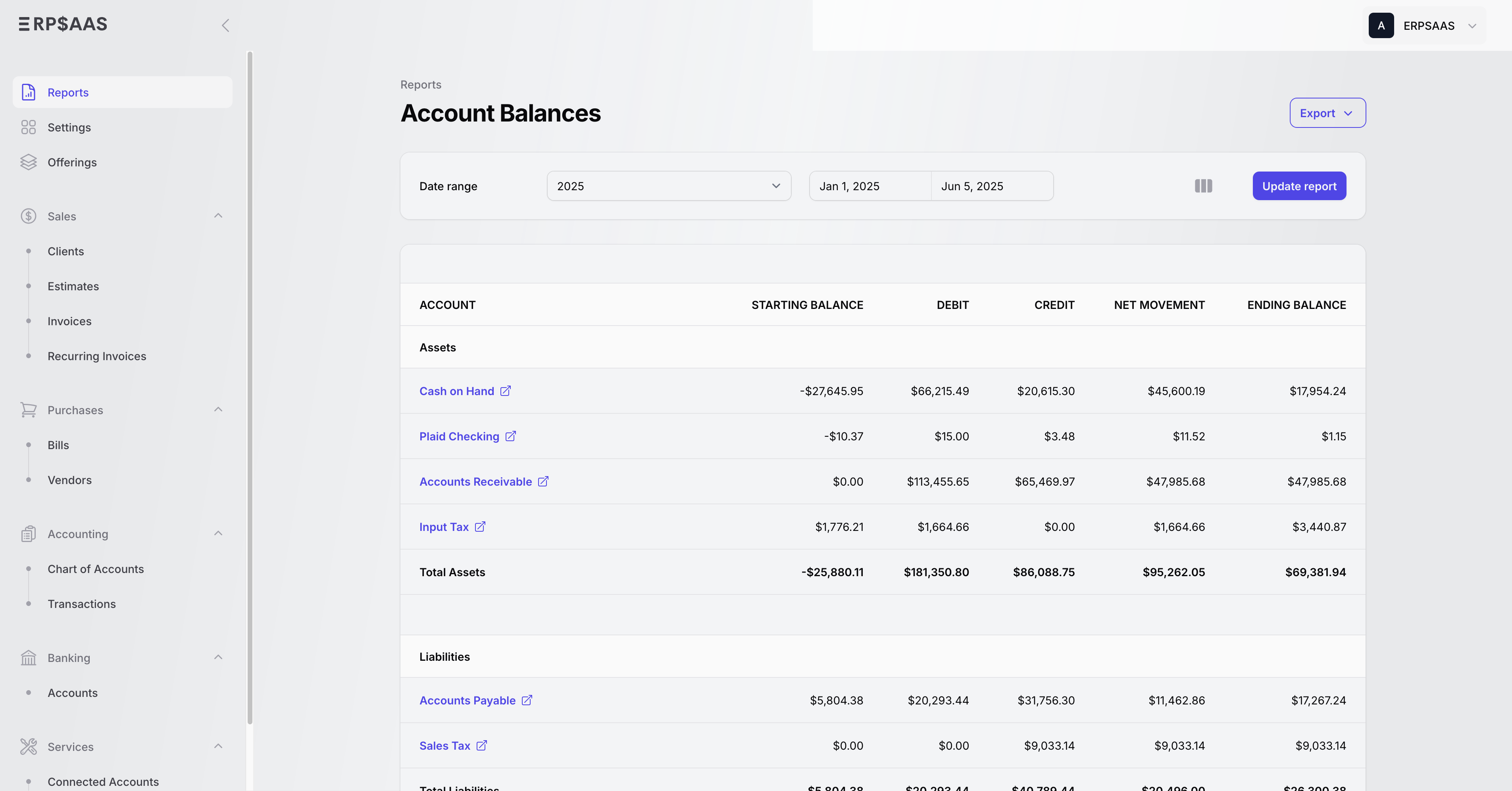Click Total Assets ending balance $69,381.94

pyautogui.click(x=1316, y=572)
